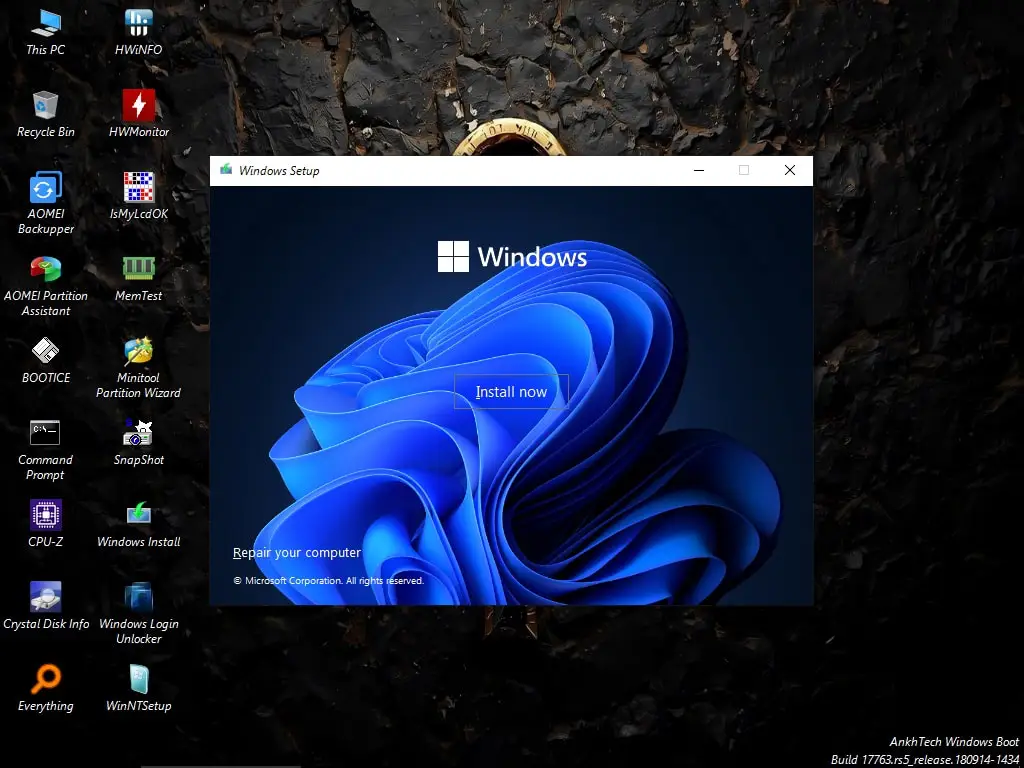Launch AOMEI Backupper
Image resolution: width=1024 pixels, height=768 pixels.
[44, 188]
